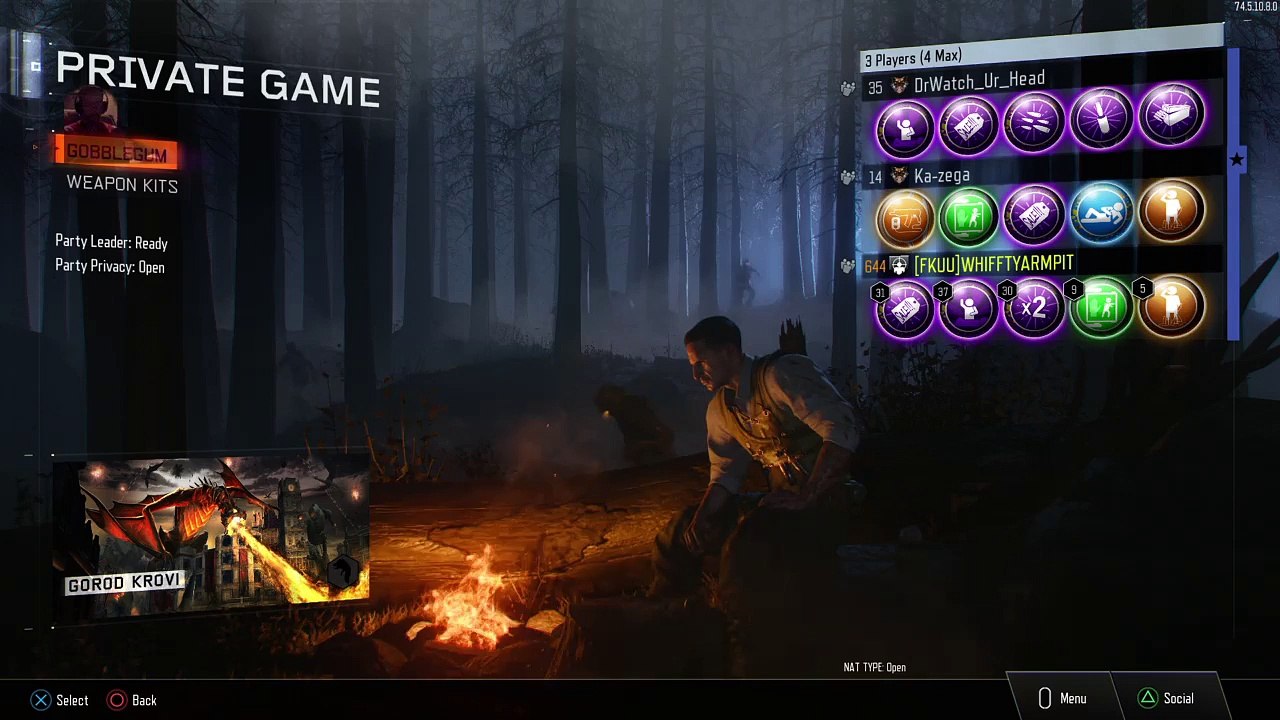Select WHIFFTYARMPIT's purple person gobblegum
The width and height of the screenshot is (1280, 720).
[969, 308]
